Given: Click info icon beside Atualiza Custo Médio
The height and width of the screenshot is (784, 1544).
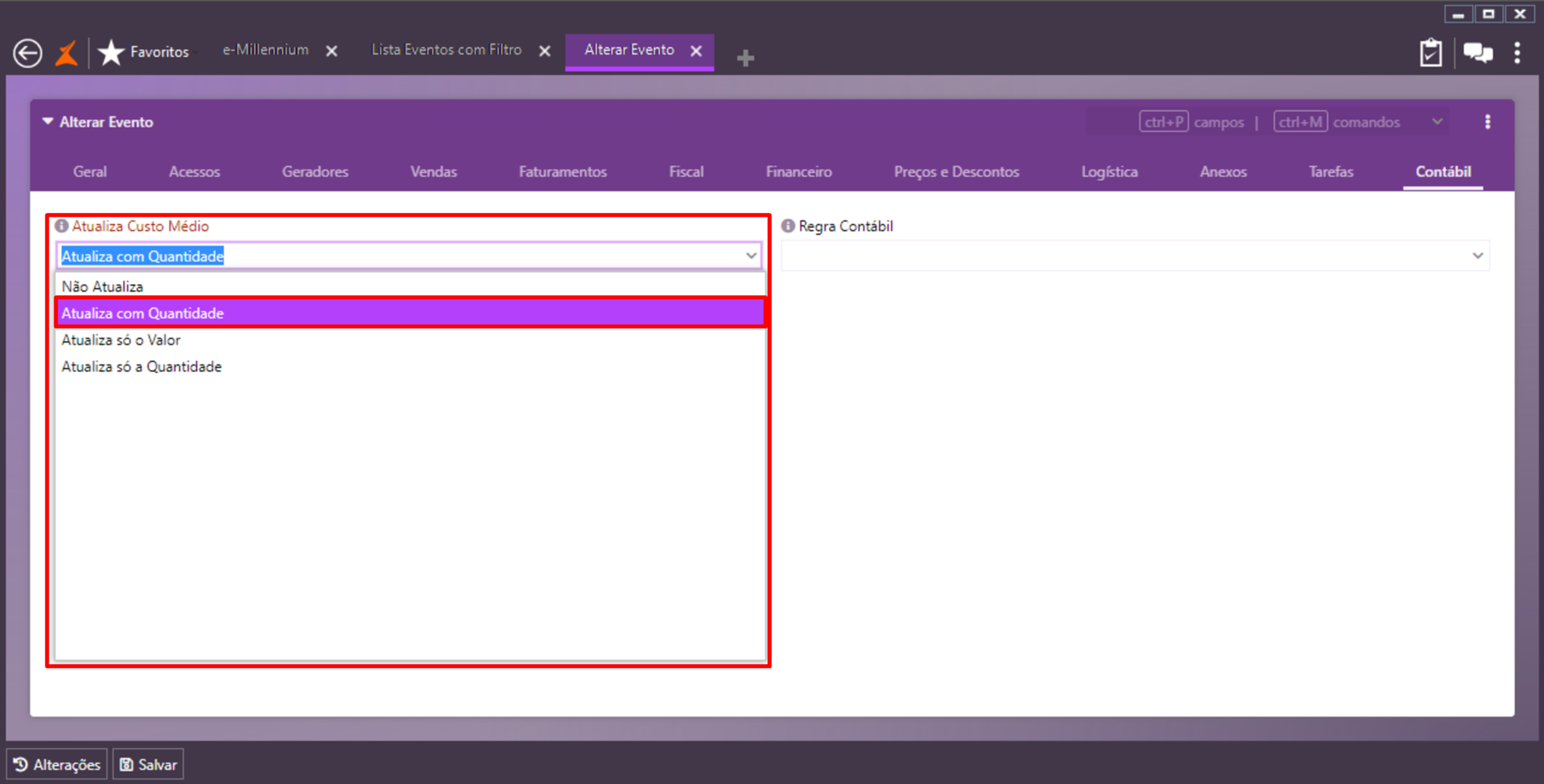Looking at the screenshot, I should click(x=61, y=226).
